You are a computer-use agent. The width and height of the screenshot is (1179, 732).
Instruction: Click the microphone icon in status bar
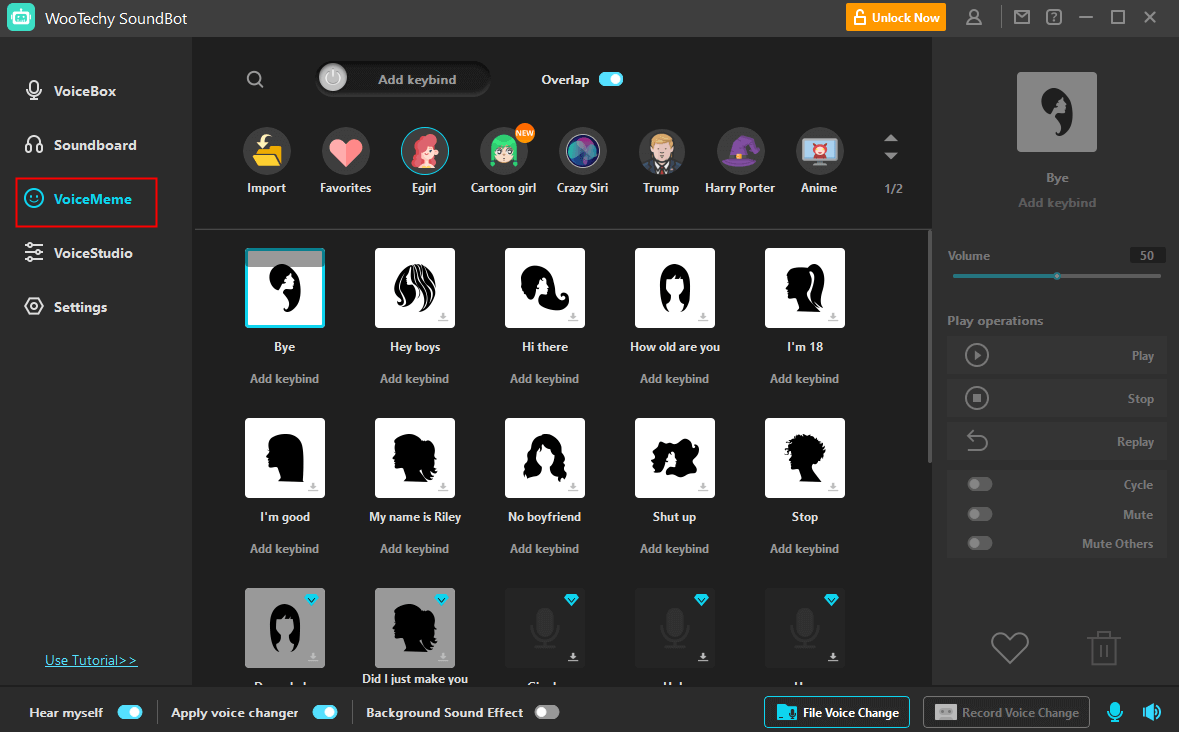point(1114,712)
